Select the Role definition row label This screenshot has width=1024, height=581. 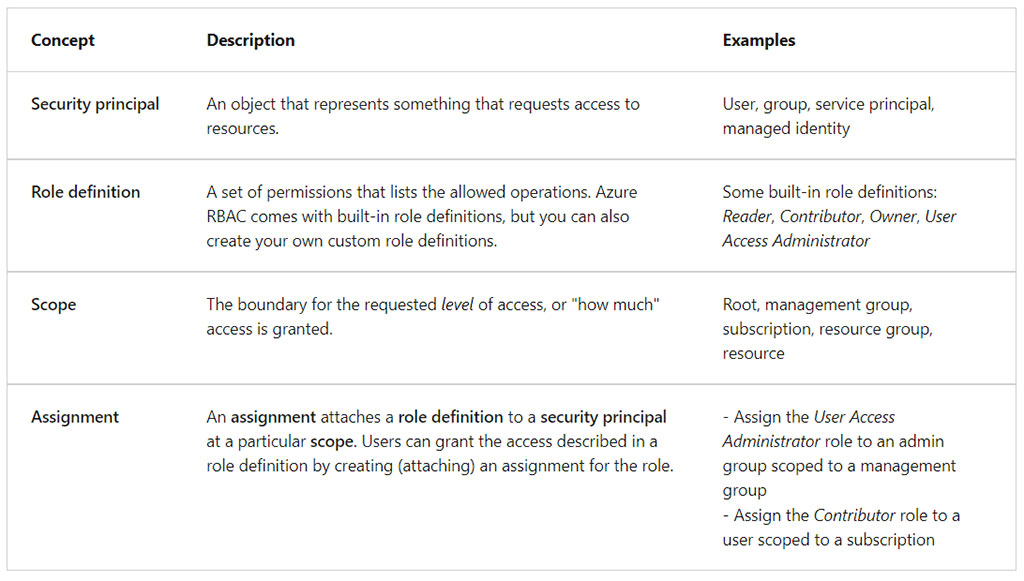pyautogui.click(x=85, y=192)
